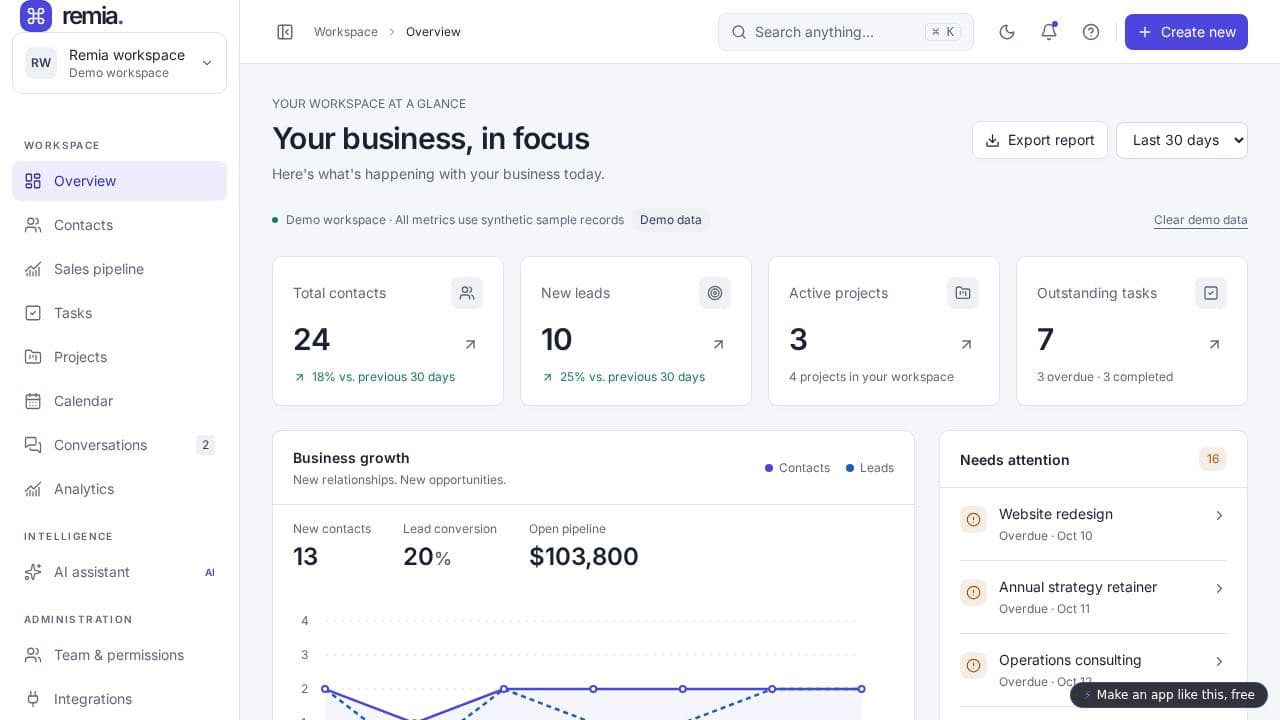Click the Website redesign overdue alert icon
The height and width of the screenshot is (720, 1280).
click(x=973, y=519)
